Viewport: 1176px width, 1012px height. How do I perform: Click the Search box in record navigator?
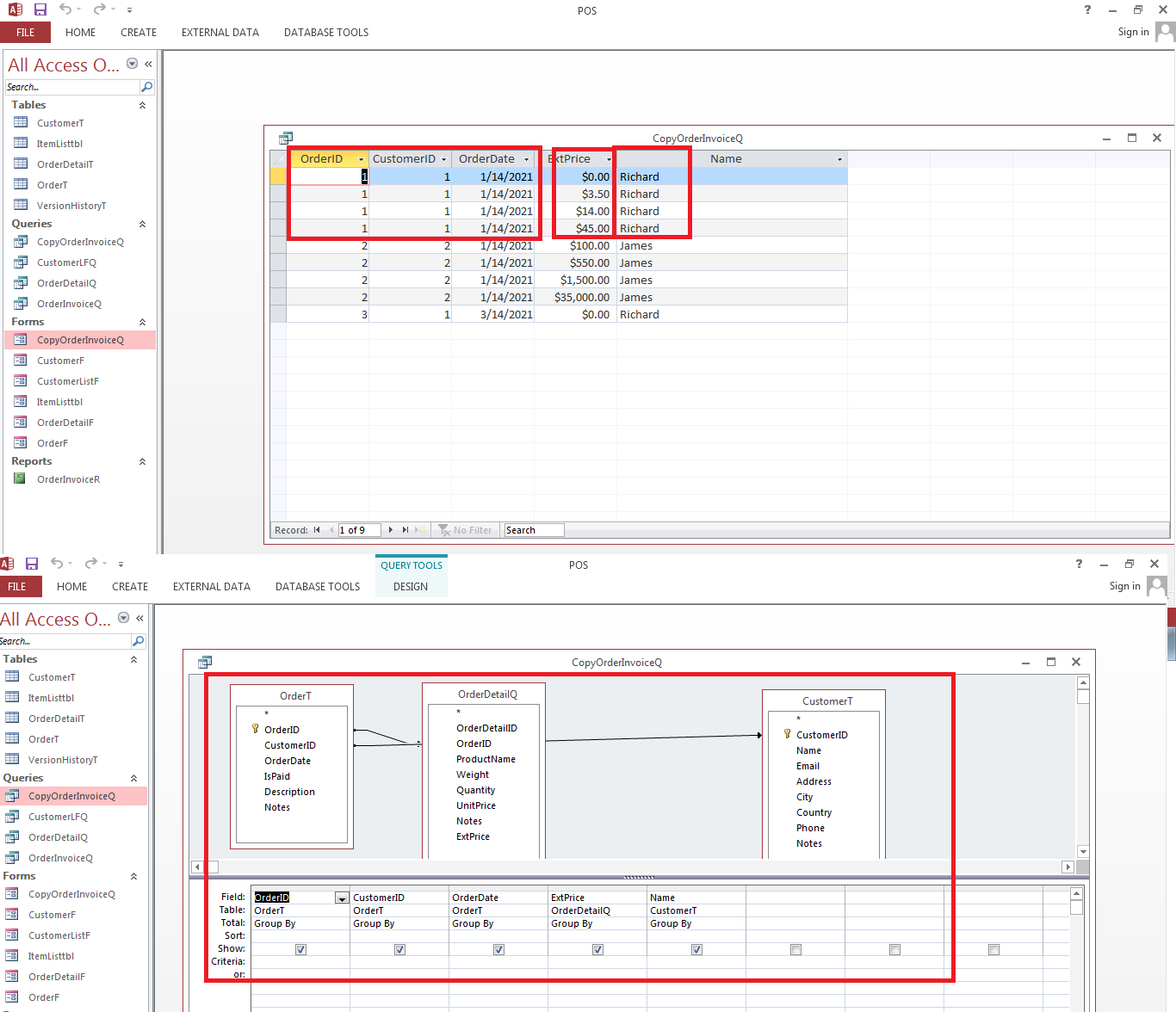coord(534,530)
